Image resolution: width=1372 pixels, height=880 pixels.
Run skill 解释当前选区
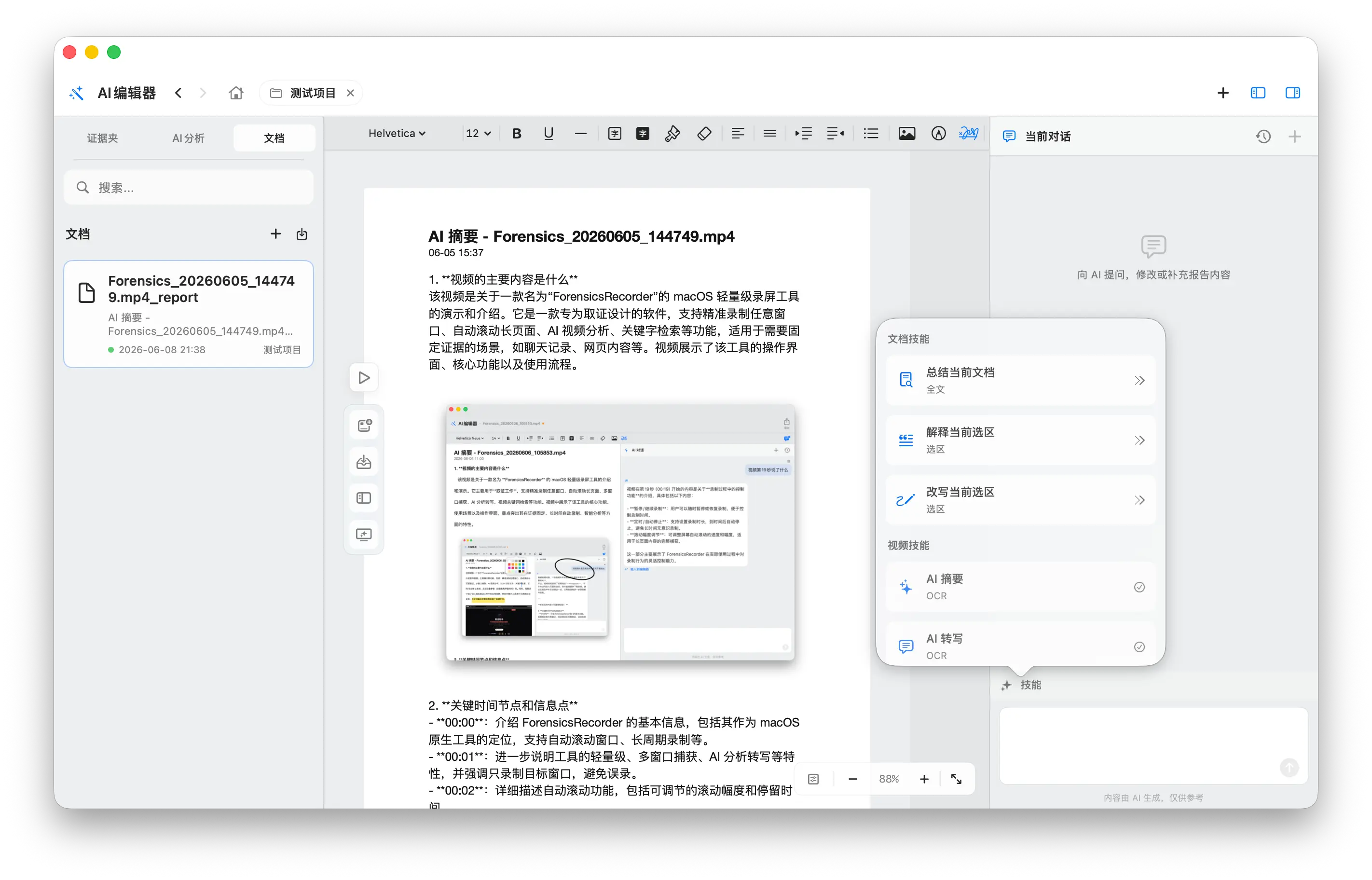tap(1020, 440)
